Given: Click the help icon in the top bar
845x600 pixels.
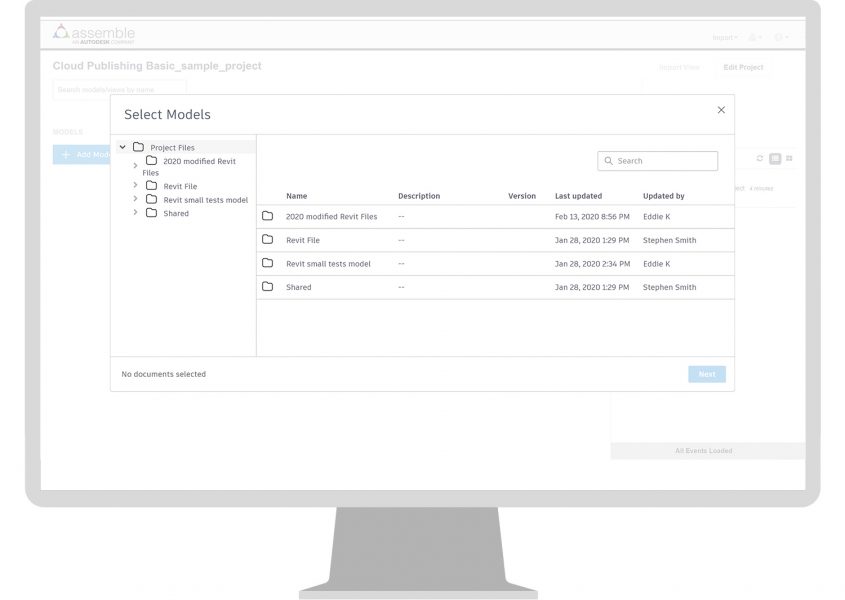Looking at the screenshot, I should 778,36.
